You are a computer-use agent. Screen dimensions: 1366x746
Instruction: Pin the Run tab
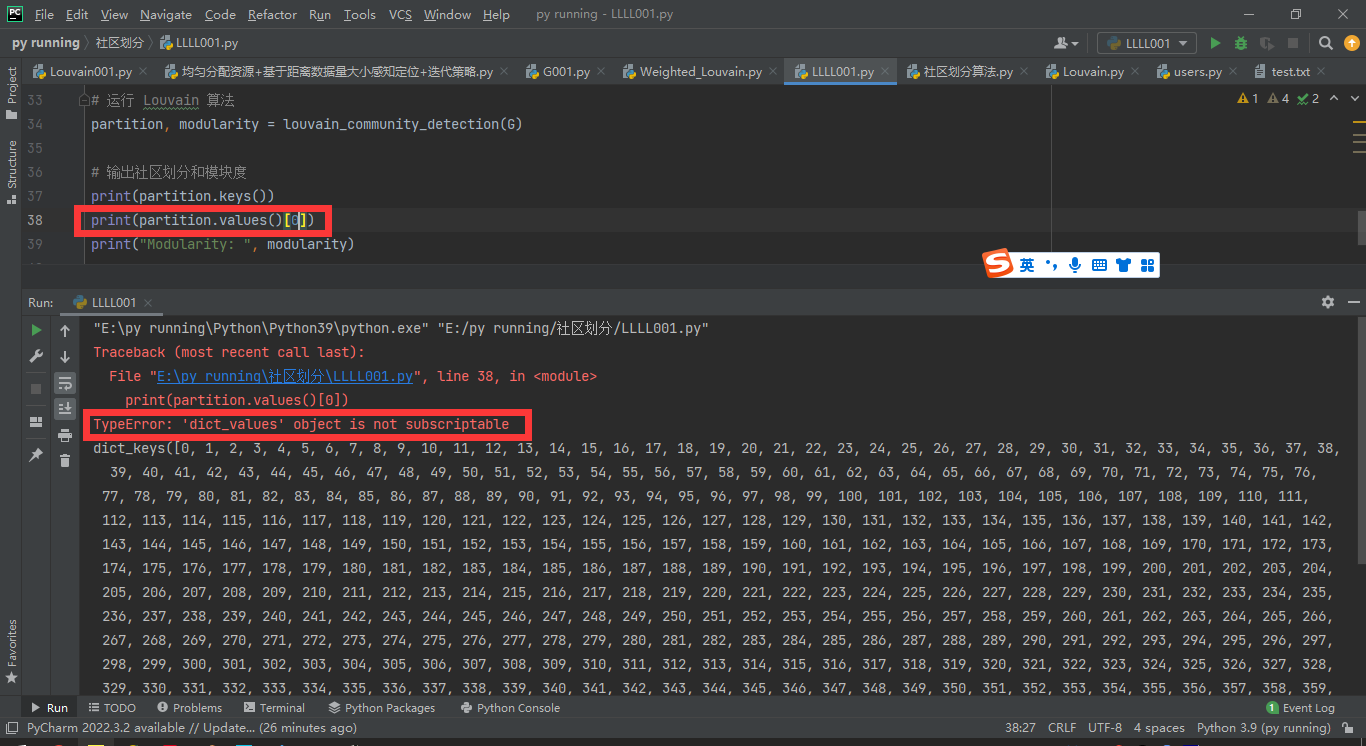(x=36, y=453)
